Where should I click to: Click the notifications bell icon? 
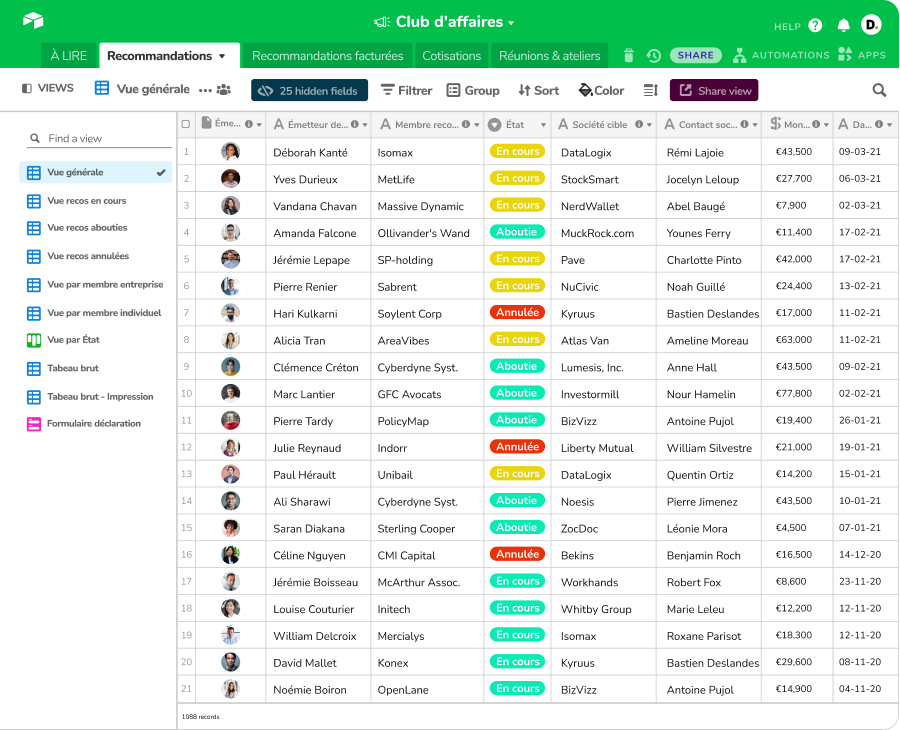[x=843, y=25]
